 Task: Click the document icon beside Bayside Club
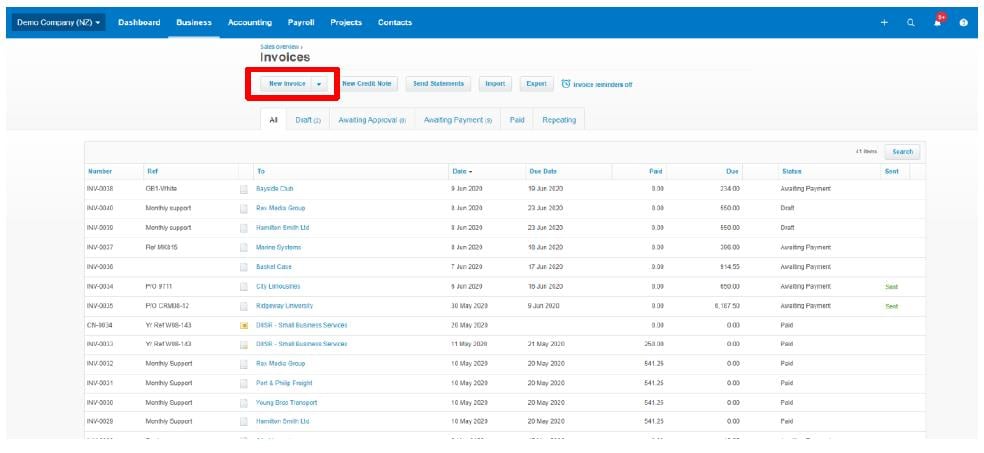[x=244, y=189]
